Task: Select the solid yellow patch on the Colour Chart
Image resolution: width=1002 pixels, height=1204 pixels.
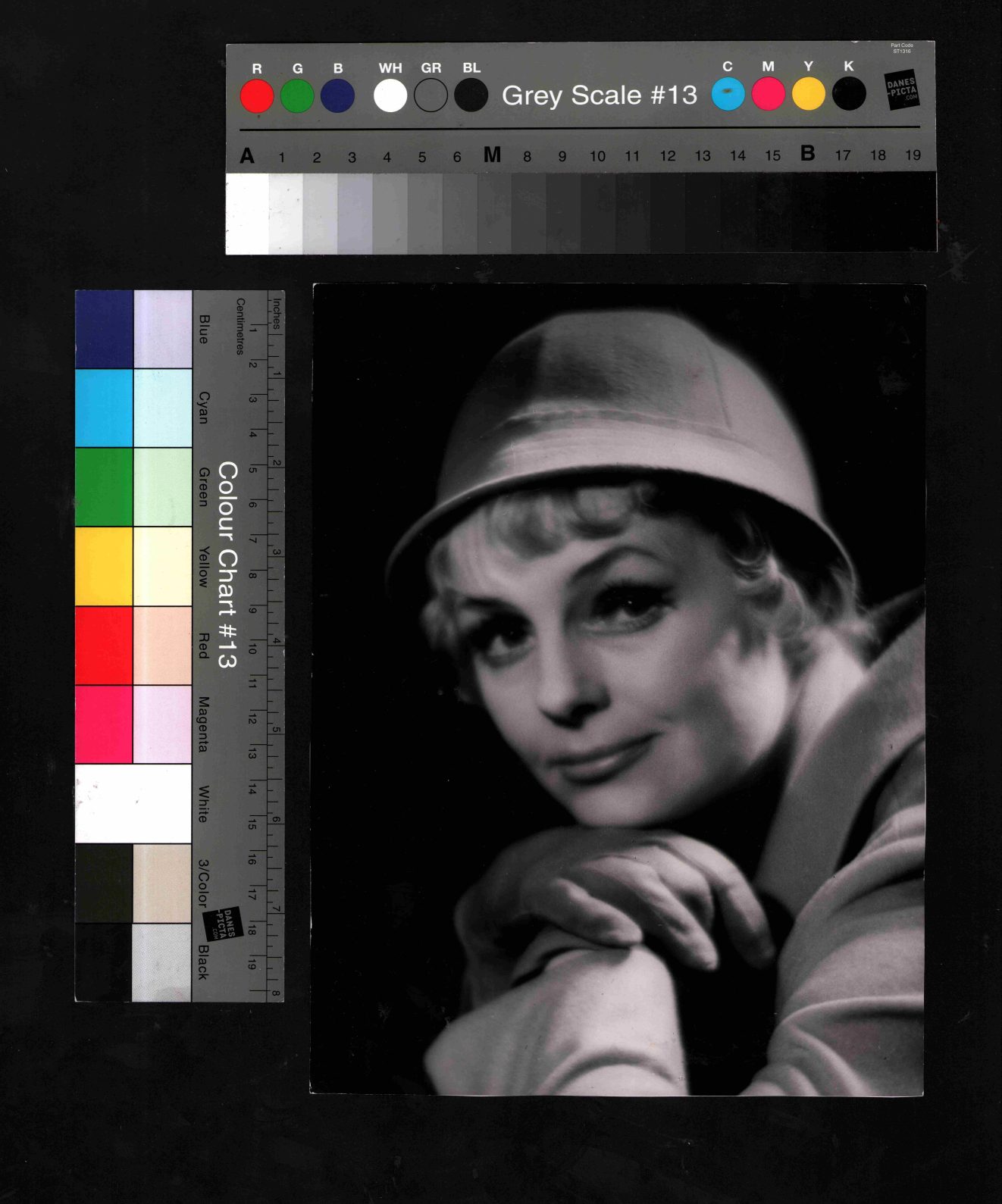Action: (104, 565)
